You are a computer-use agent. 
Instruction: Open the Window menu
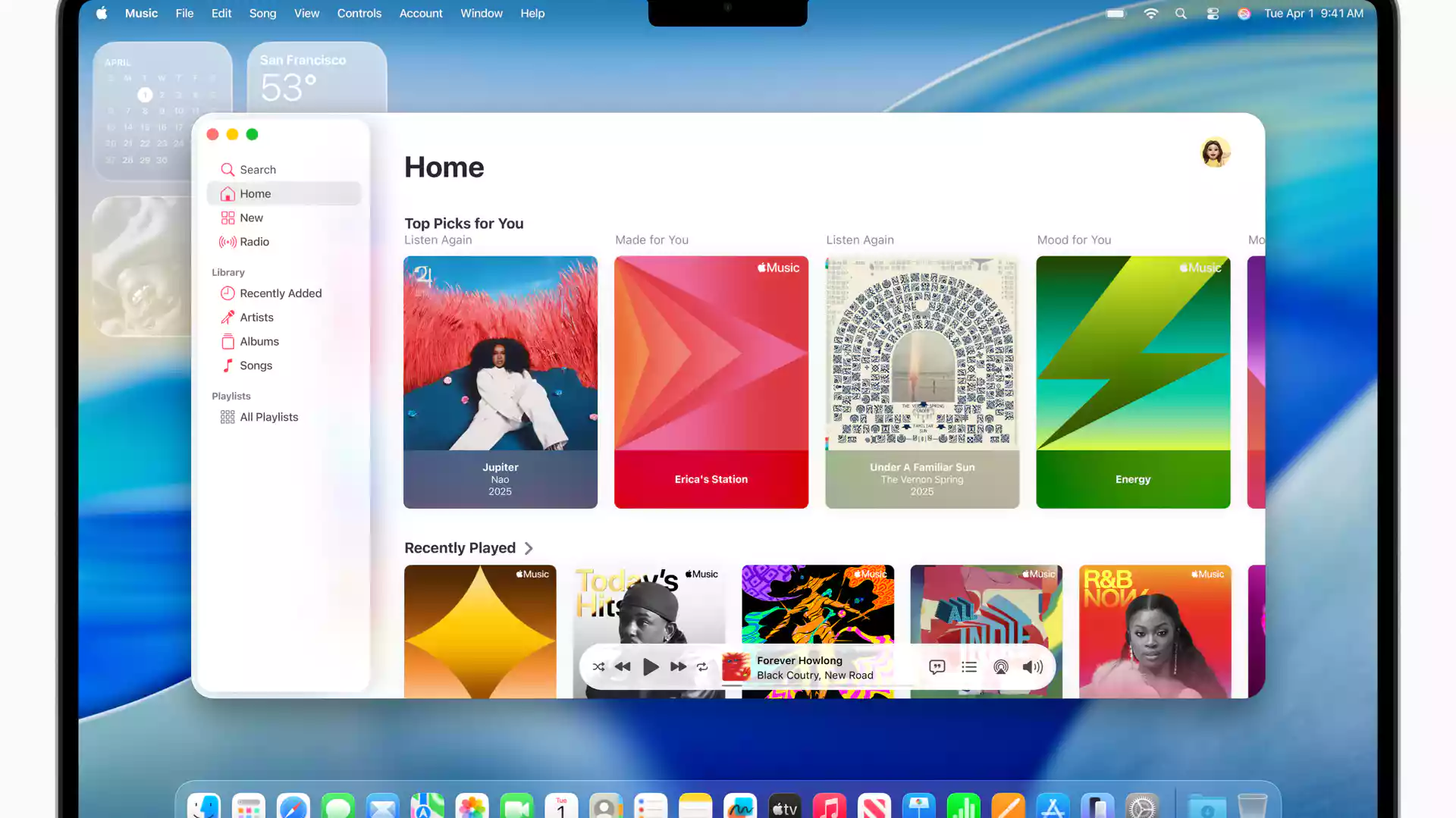pos(482,13)
